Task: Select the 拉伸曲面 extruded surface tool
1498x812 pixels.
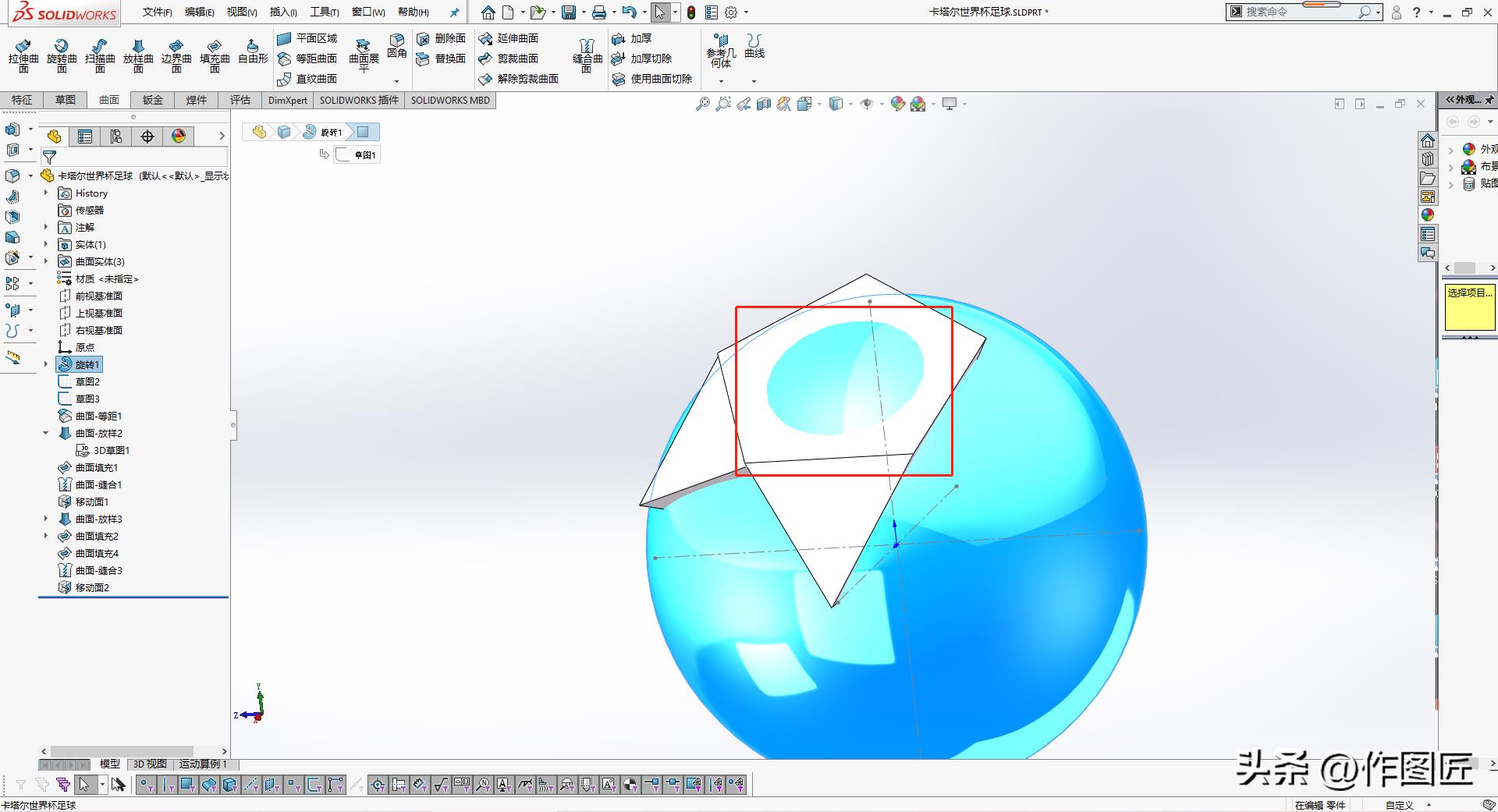Action: point(23,55)
